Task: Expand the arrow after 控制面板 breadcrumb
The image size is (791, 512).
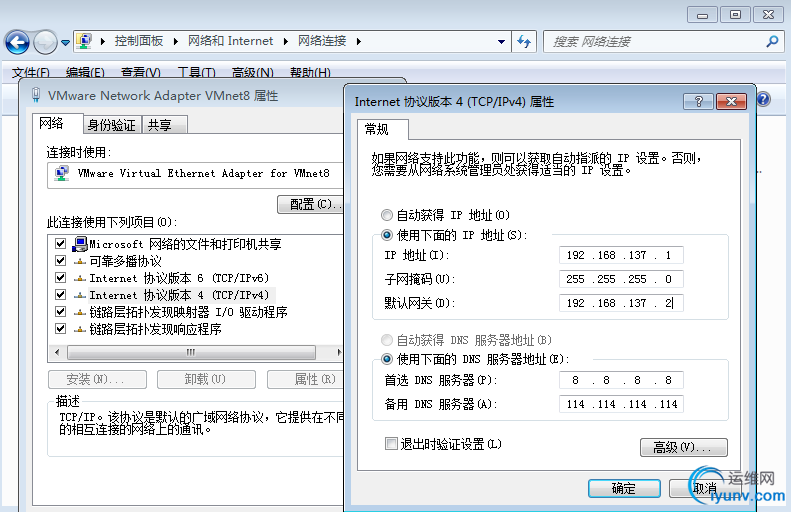Action: 175,41
